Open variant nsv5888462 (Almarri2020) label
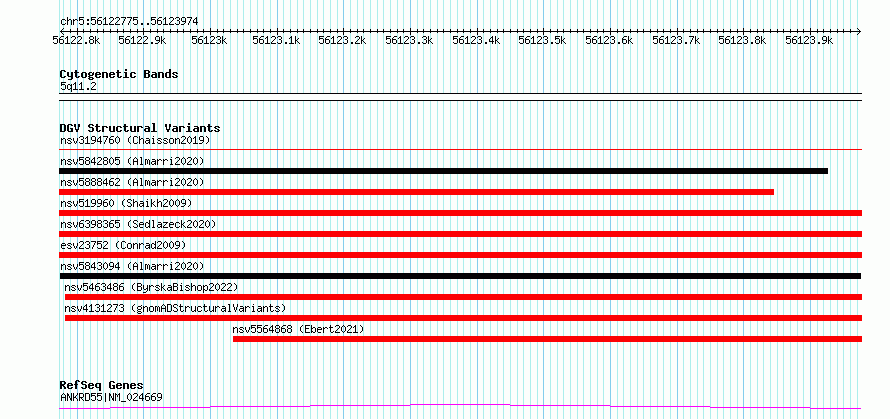The width and height of the screenshot is (890, 419). (132, 182)
